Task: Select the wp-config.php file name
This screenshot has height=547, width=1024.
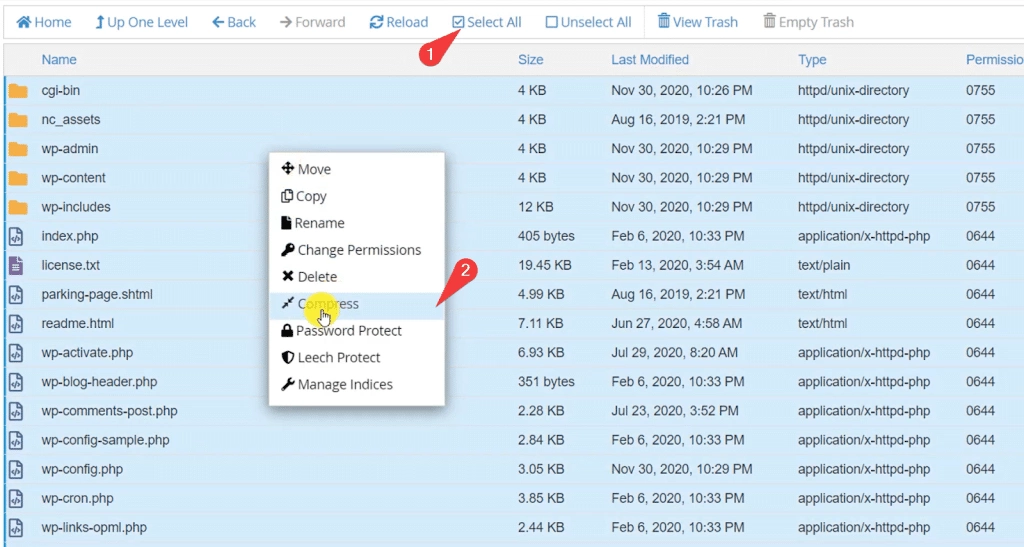Action: point(82,469)
